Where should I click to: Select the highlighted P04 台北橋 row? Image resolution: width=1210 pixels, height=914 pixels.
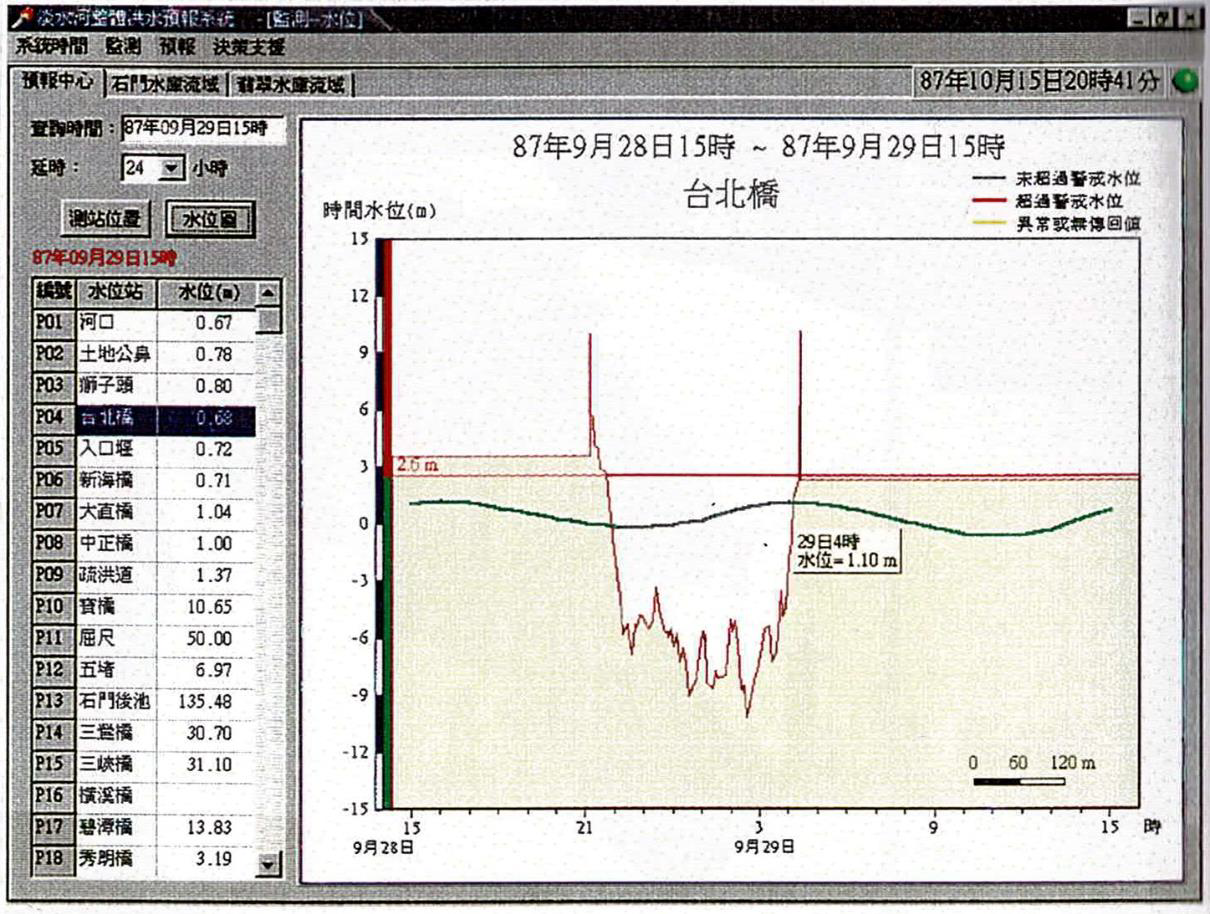click(143, 418)
